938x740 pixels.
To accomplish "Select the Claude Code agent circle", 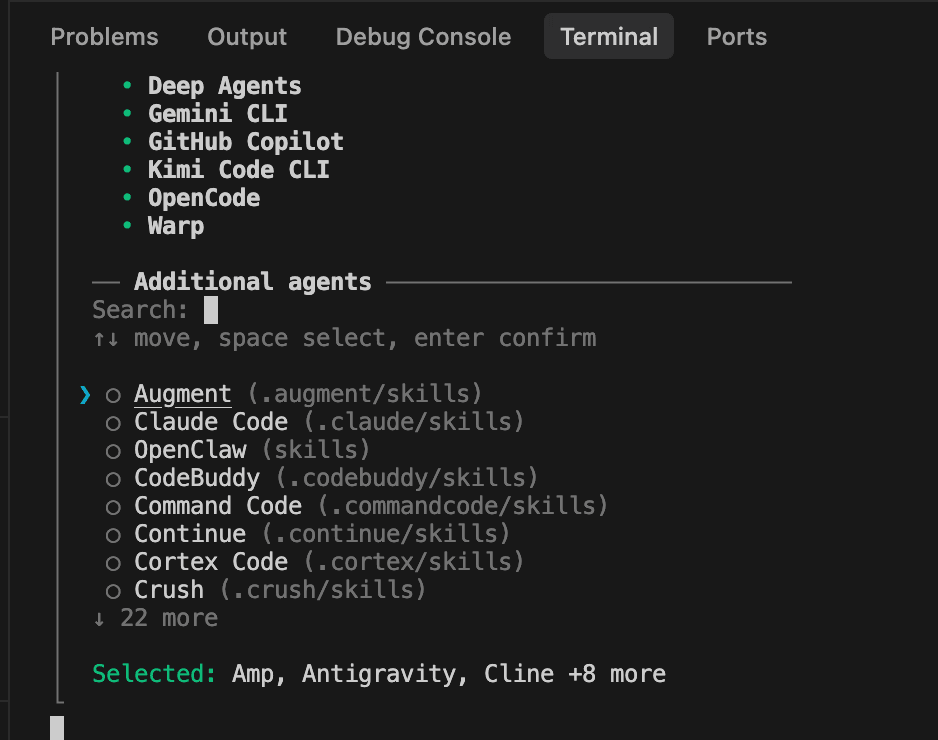I will 113,423.
